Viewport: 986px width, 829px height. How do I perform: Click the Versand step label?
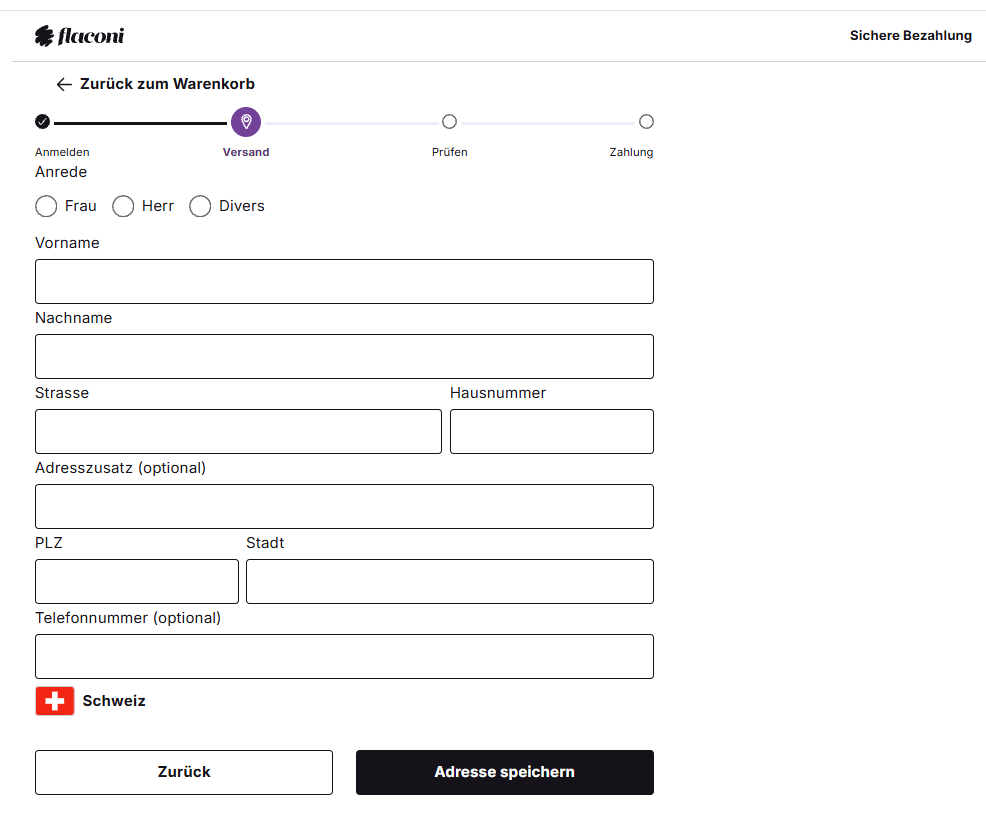[x=246, y=152]
